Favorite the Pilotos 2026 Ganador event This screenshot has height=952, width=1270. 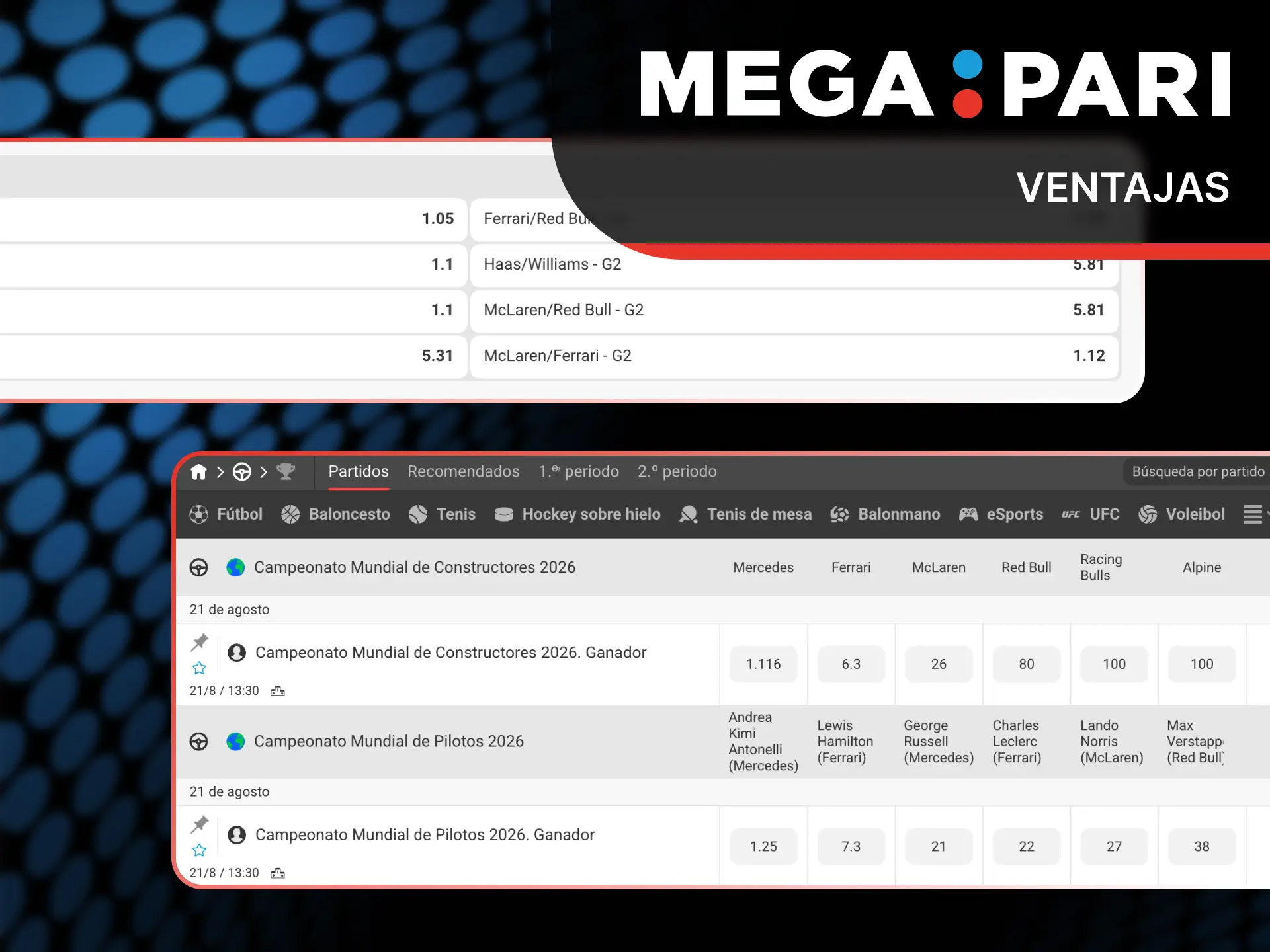pyautogui.click(x=199, y=850)
